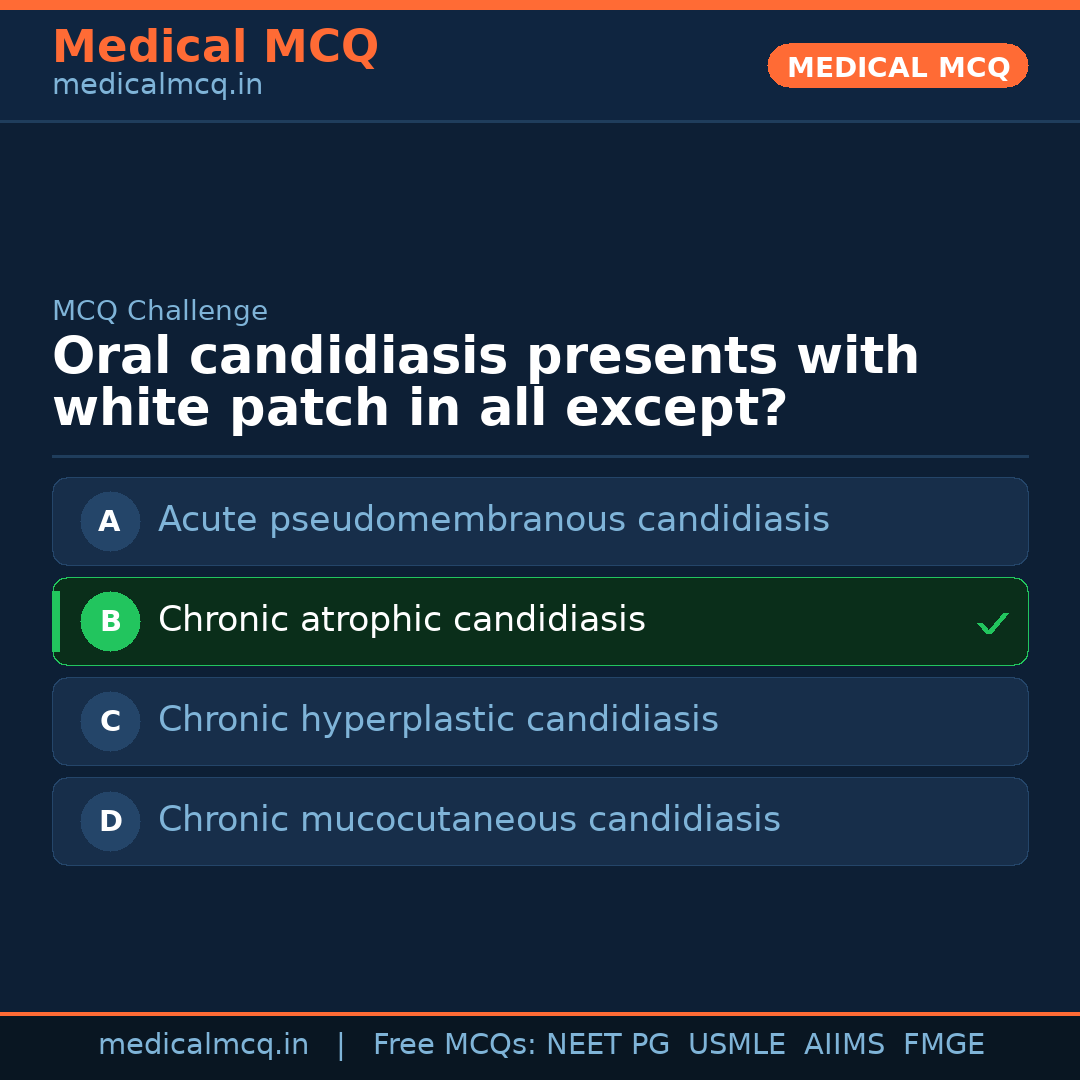Viewport: 1080px width, 1080px height.
Task: Select Acute pseudomembranous candidiasis answer
Action: click(x=493, y=520)
